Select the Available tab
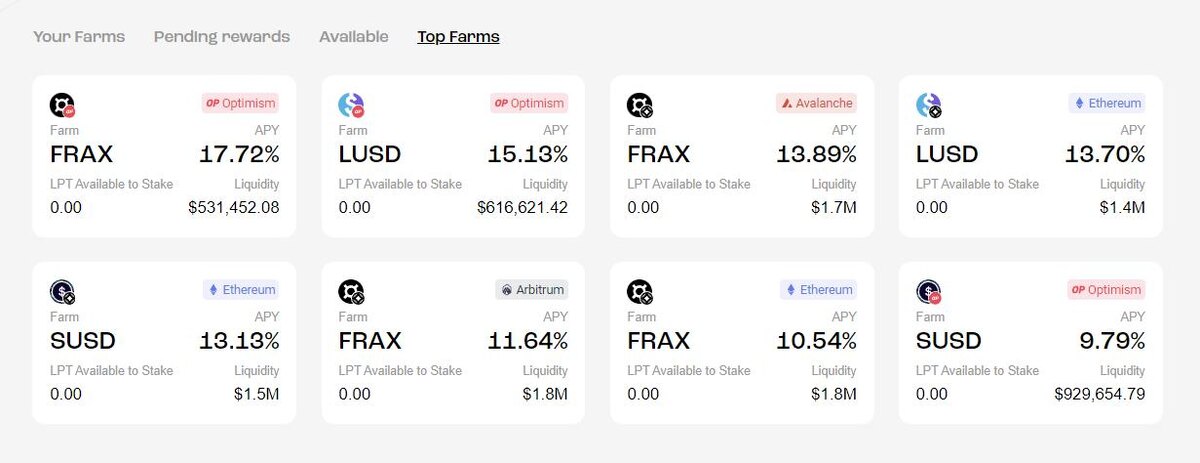Image resolution: width=1200 pixels, height=463 pixels. (x=353, y=37)
